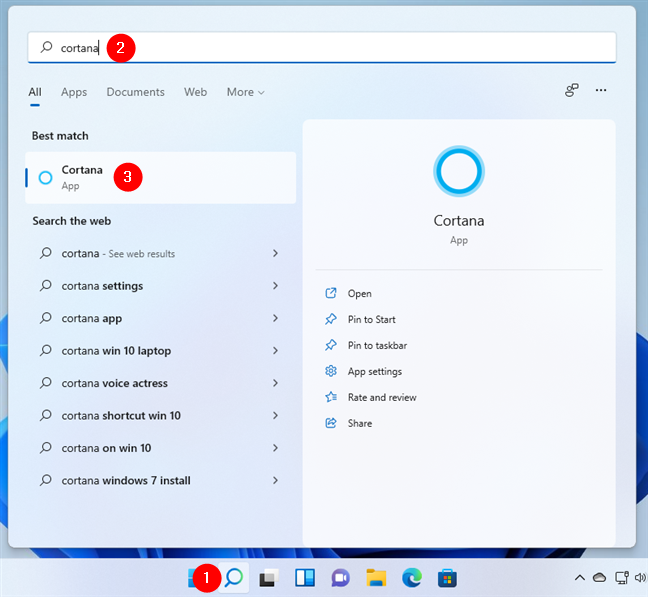Image resolution: width=648 pixels, height=597 pixels.
Task: Choose Pin to taskbar for Cortana
Action: (x=377, y=345)
